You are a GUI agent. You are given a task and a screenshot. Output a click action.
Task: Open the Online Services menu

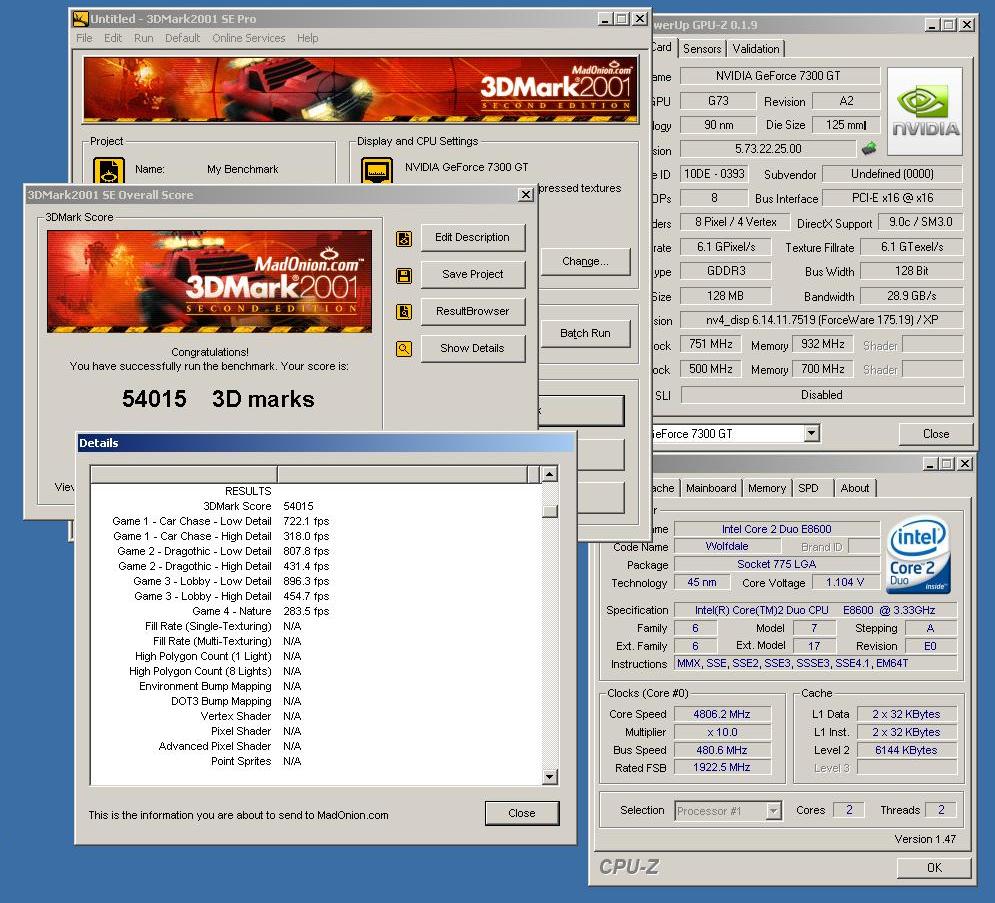[249, 38]
